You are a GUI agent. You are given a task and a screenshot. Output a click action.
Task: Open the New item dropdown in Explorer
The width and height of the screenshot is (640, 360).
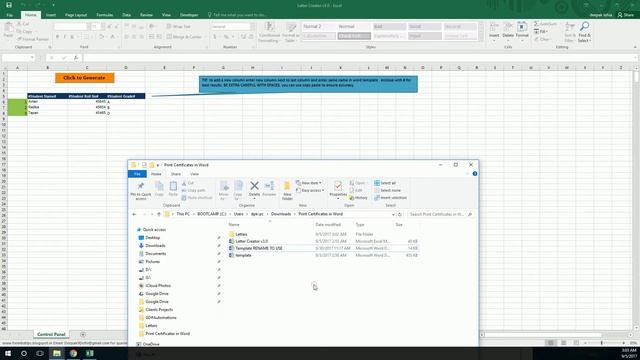point(309,183)
